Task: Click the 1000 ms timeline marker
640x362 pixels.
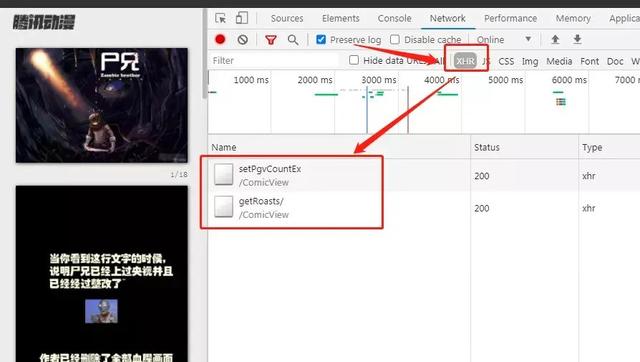Action: (251, 80)
